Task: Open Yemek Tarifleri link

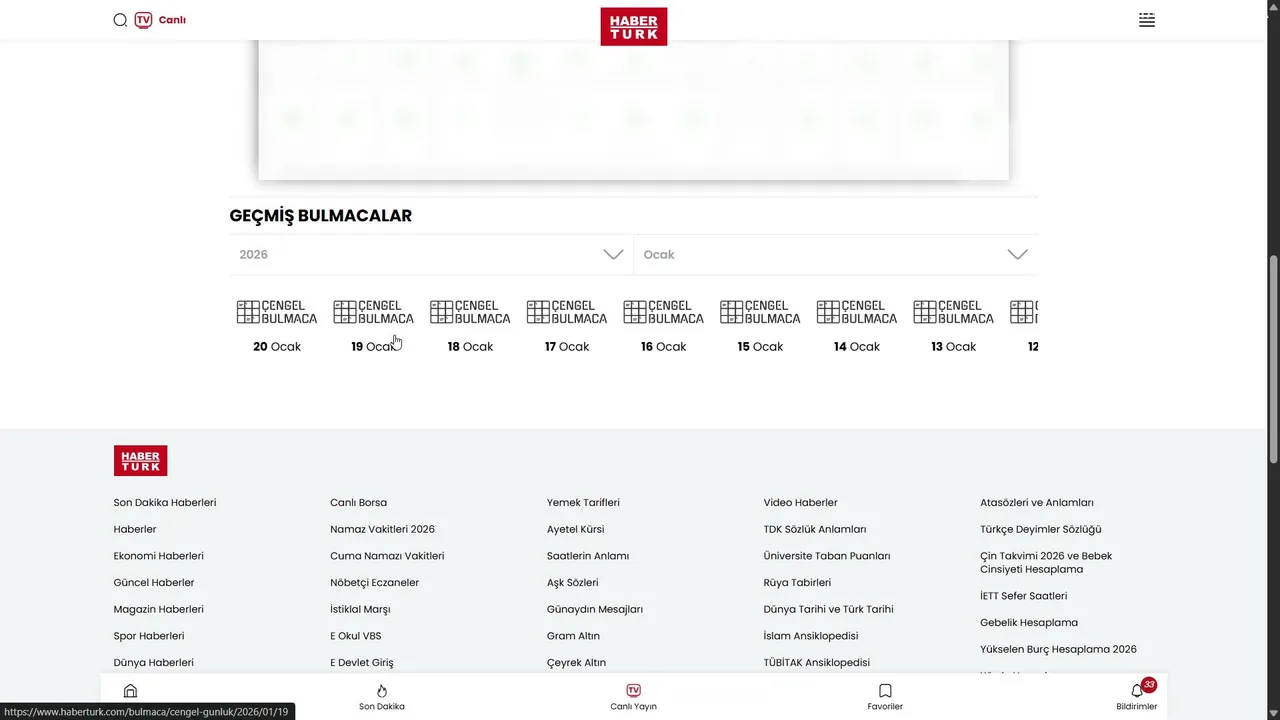Action: pos(583,503)
